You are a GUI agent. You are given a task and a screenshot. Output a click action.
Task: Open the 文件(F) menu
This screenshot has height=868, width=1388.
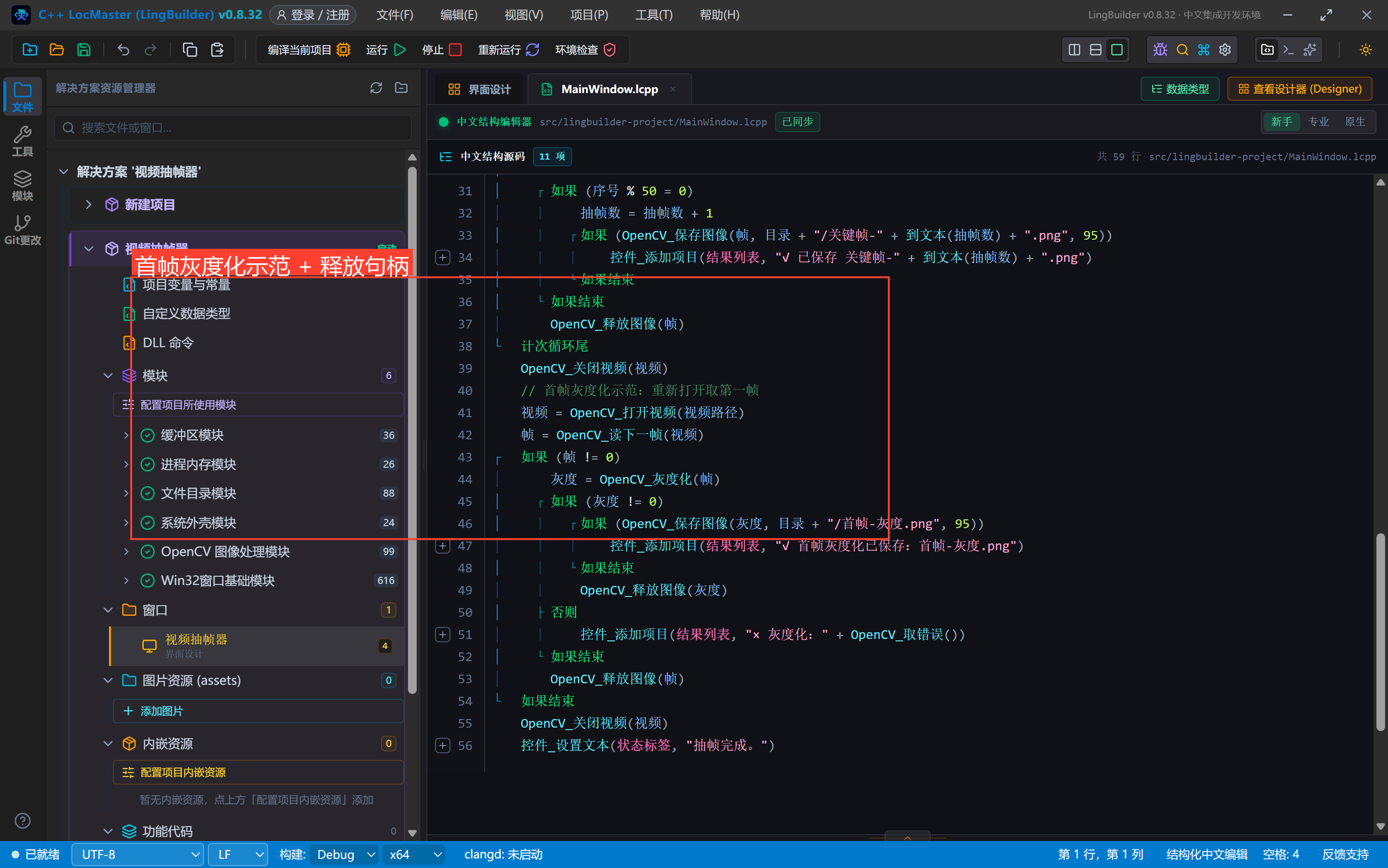point(395,15)
